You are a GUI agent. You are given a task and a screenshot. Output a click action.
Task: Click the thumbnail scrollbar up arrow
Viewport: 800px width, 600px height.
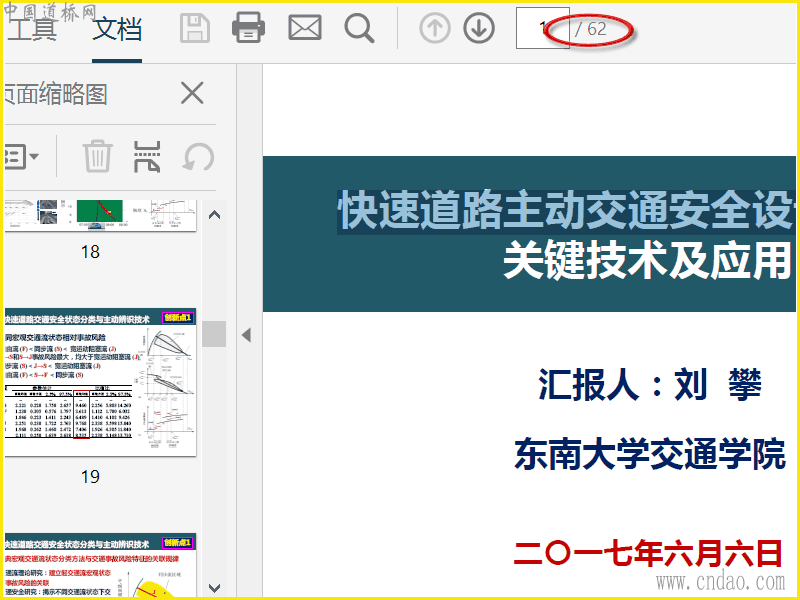(215, 215)
